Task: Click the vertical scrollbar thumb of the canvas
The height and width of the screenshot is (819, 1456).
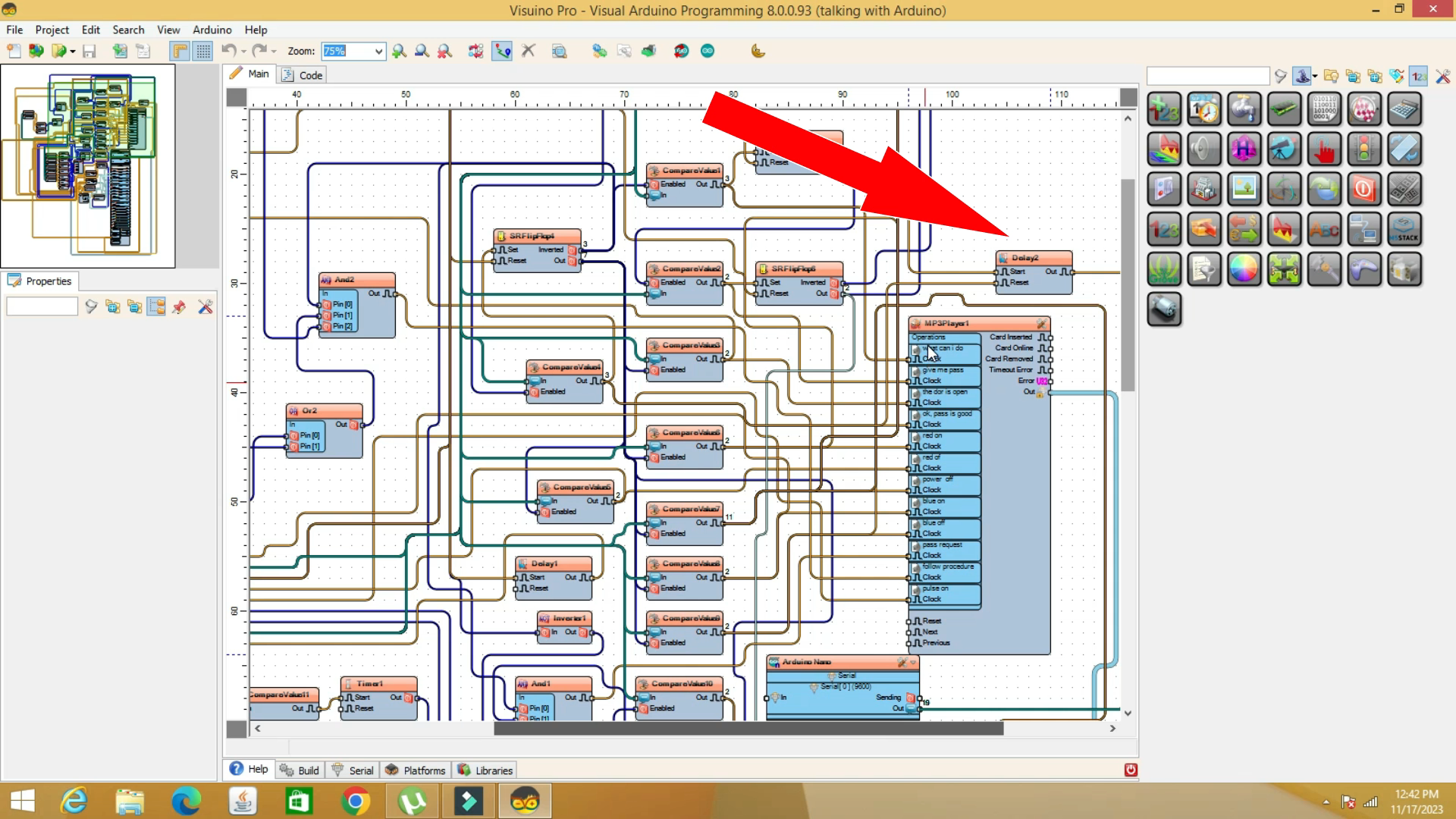Action: [1128, 285]
